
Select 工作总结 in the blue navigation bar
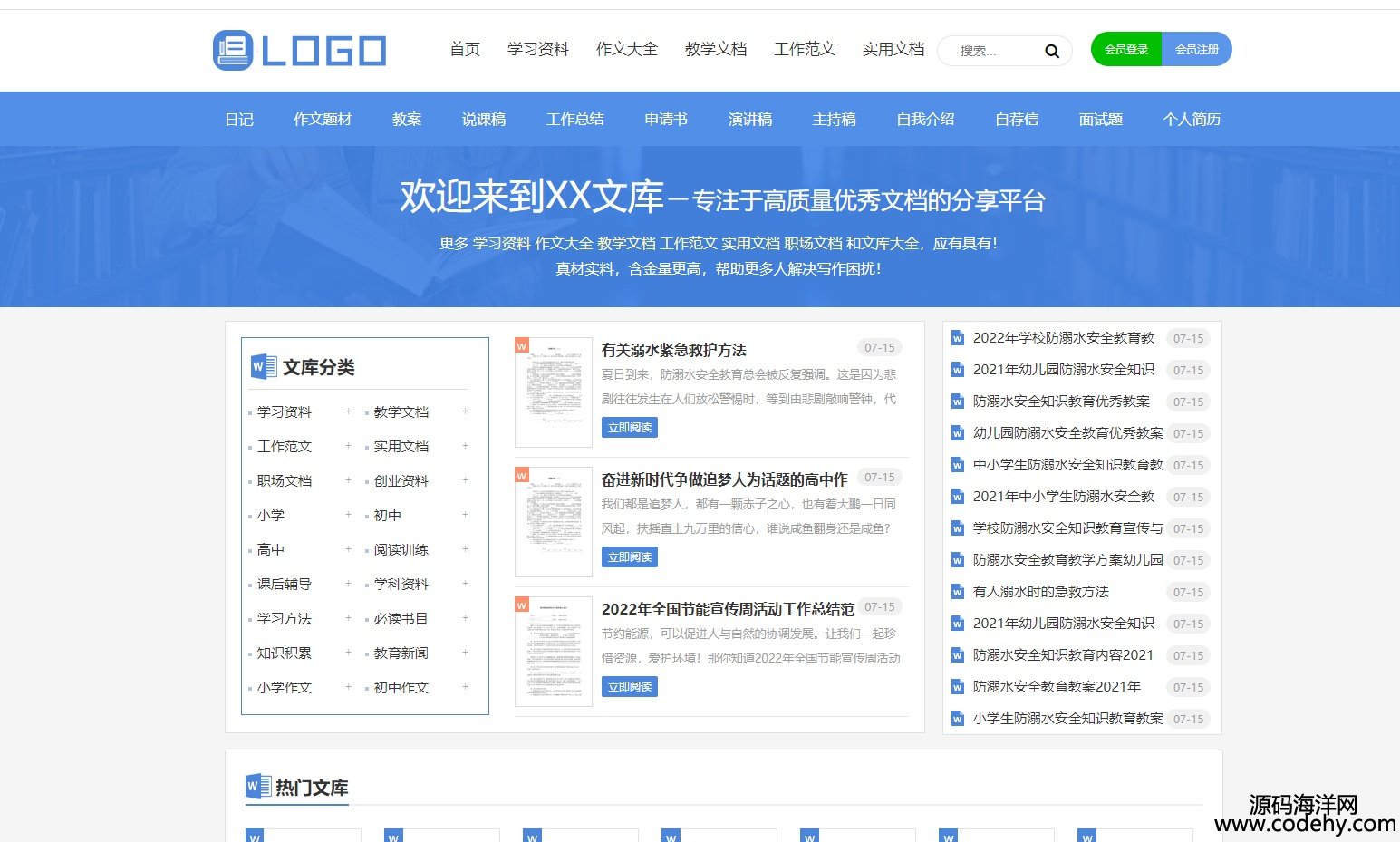pos(574,120)
